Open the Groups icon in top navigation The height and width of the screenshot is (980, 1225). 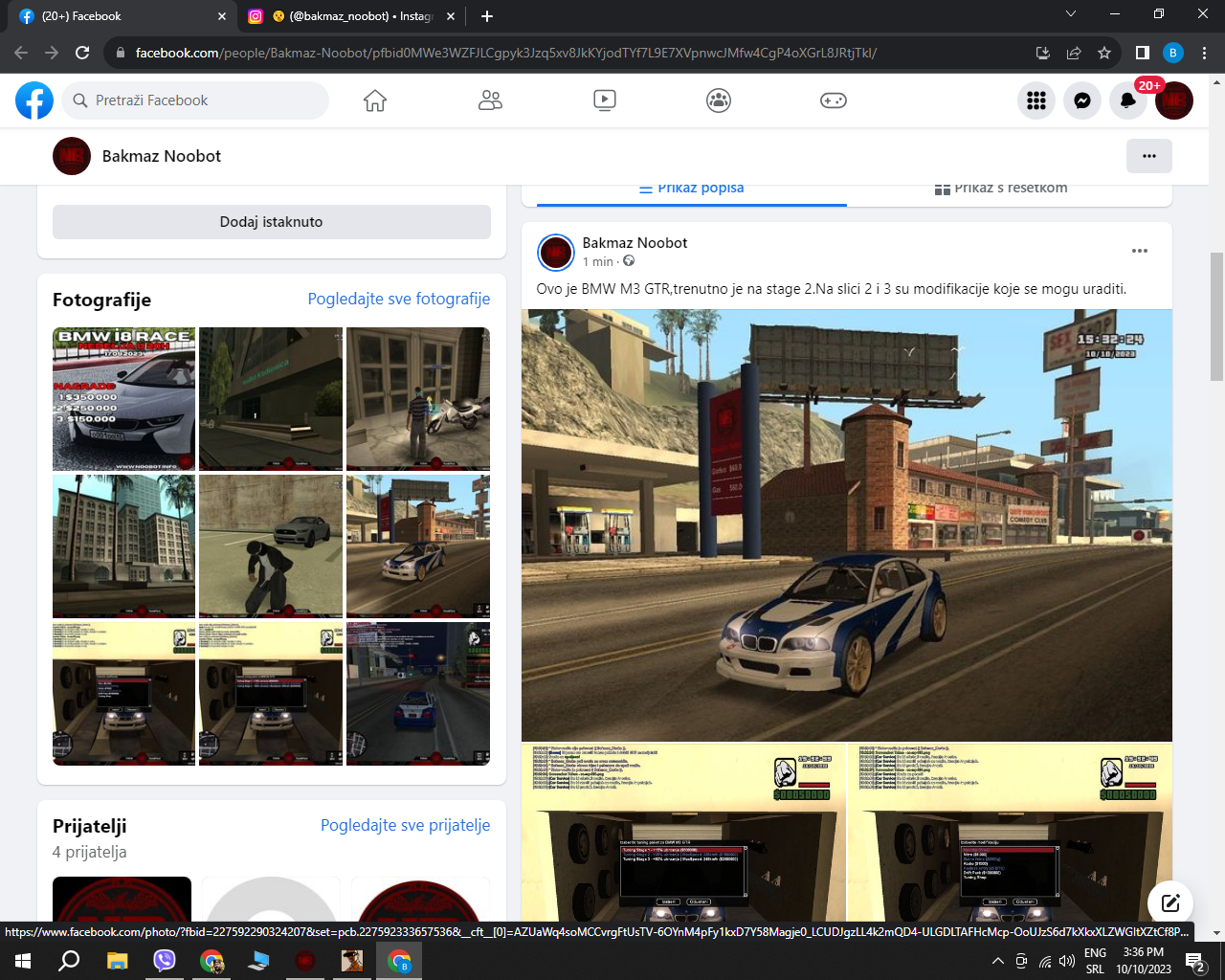(x=719, y=100)
